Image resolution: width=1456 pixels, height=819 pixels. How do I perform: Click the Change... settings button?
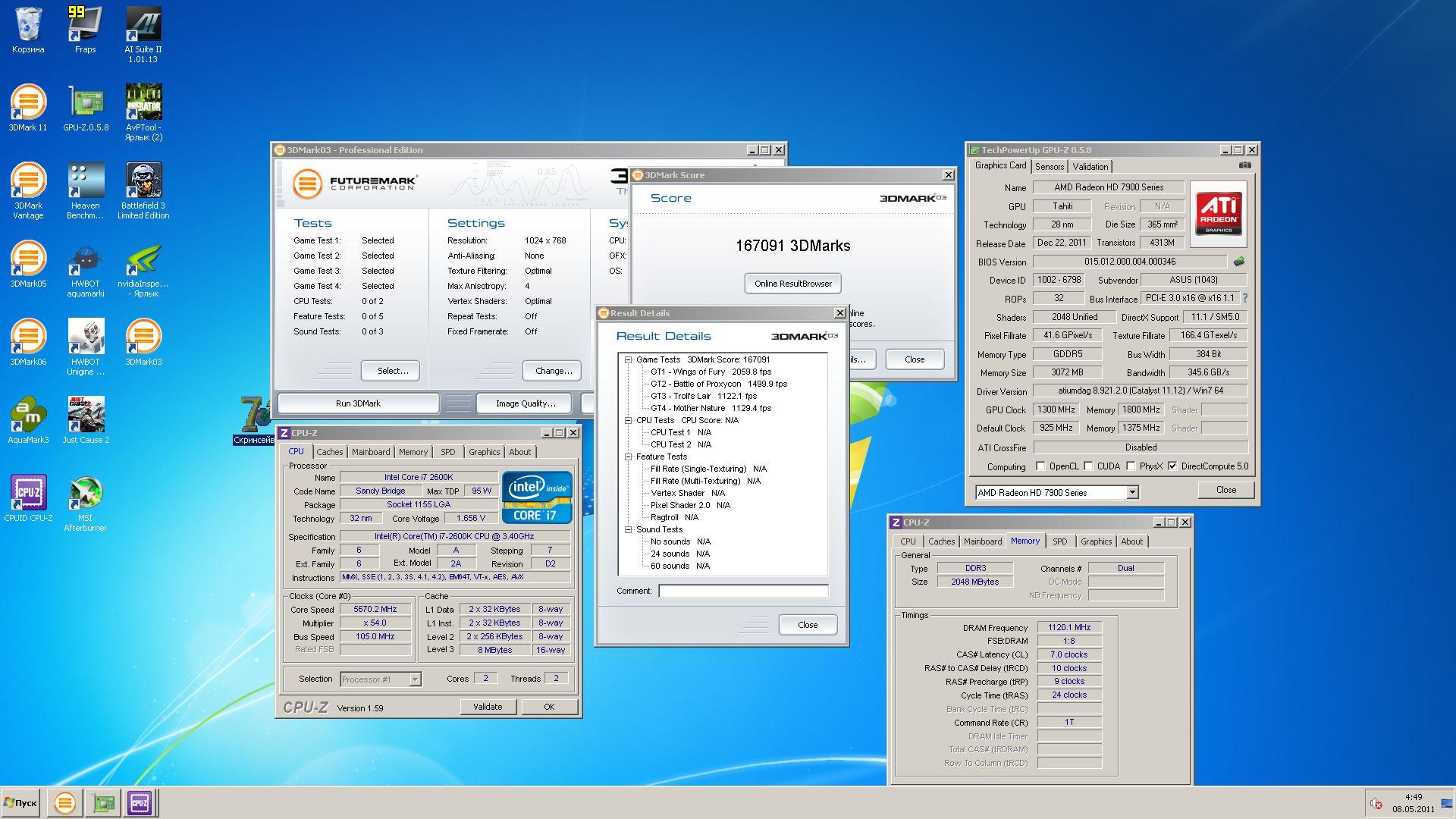(x=554, y=371)
